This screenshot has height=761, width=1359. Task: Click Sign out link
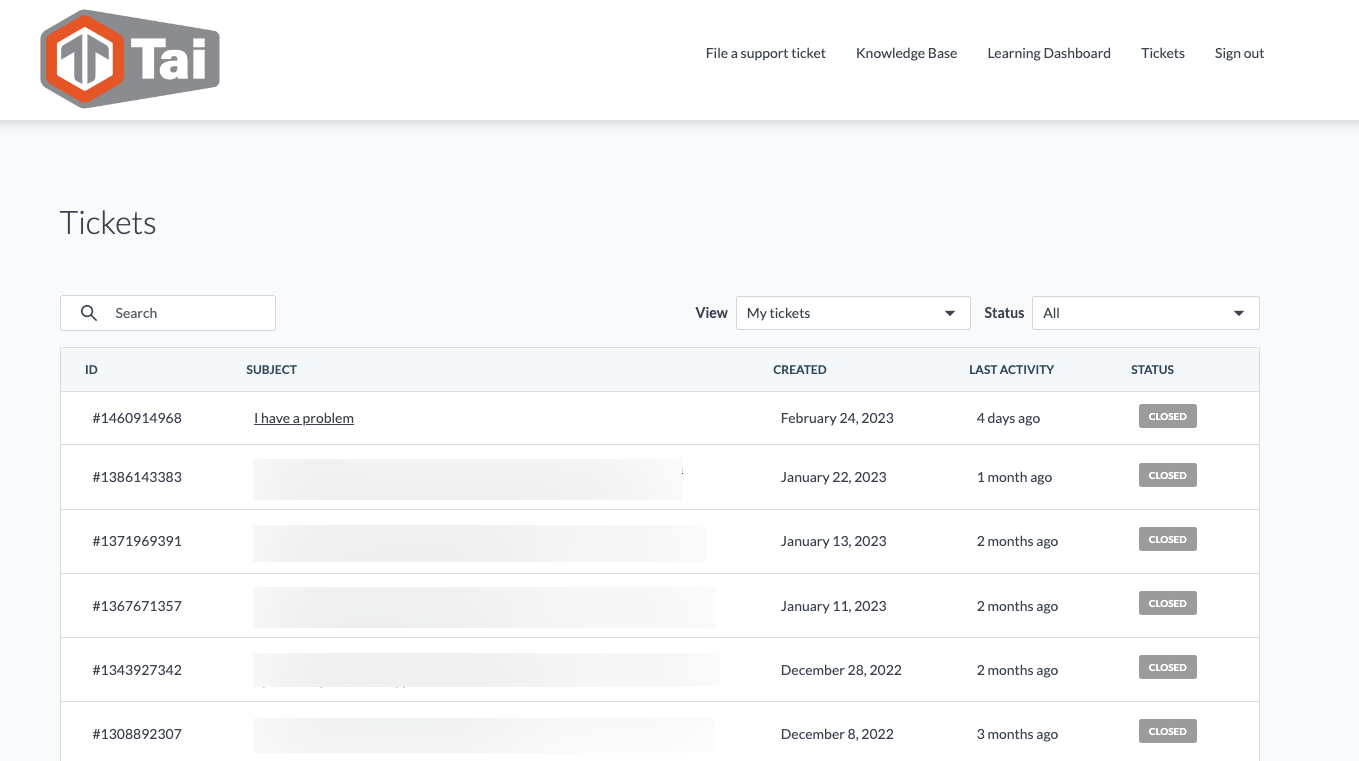[1239, 53]
